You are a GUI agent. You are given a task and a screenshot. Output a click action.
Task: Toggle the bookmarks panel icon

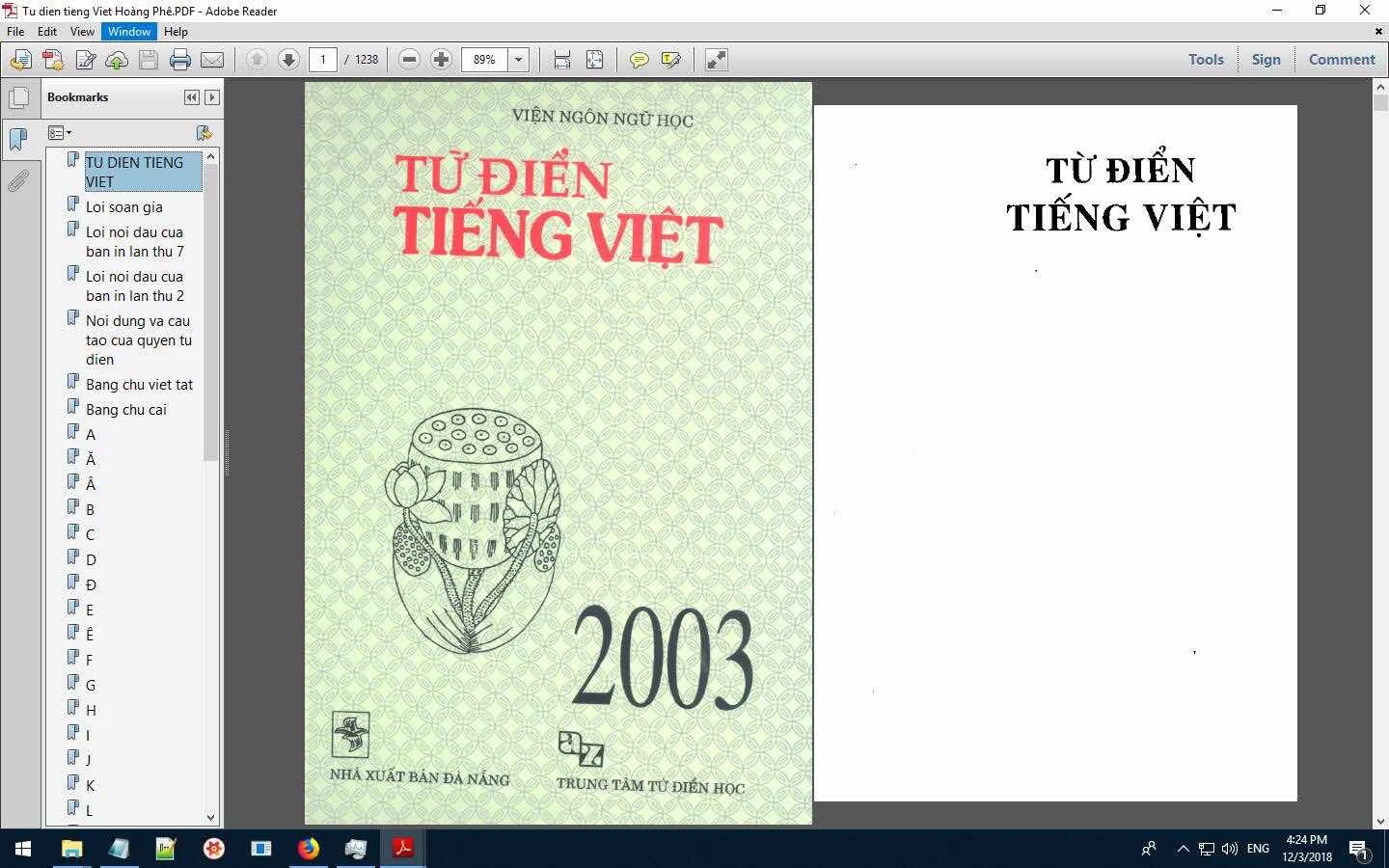[x=18, y=140]
